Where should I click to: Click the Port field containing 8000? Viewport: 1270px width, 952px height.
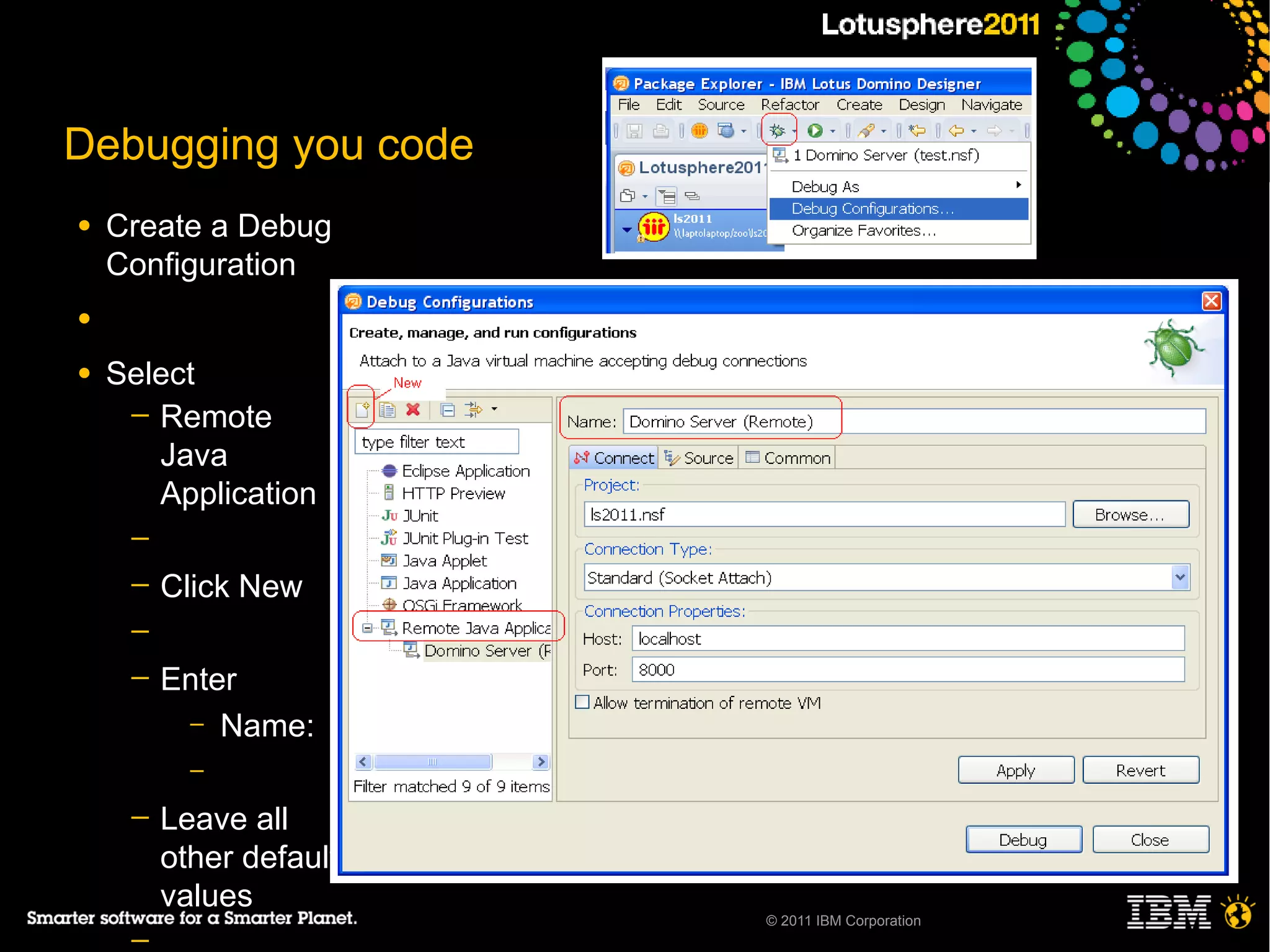point(908,669)
